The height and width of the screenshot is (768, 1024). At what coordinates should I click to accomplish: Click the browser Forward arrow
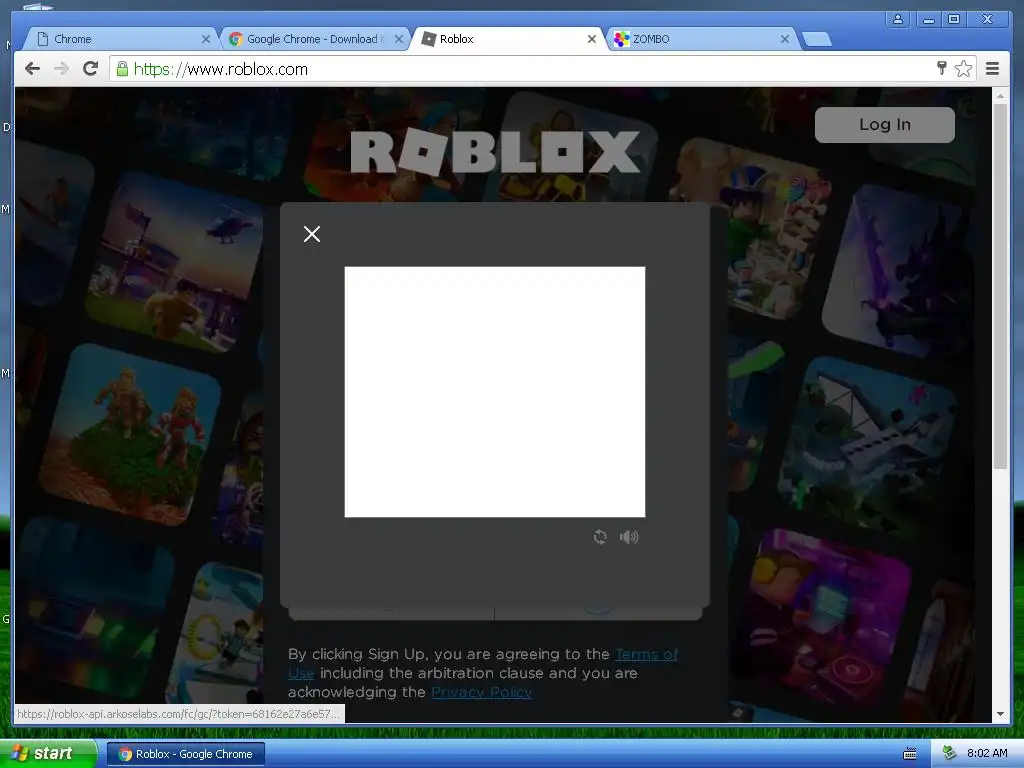61,69
